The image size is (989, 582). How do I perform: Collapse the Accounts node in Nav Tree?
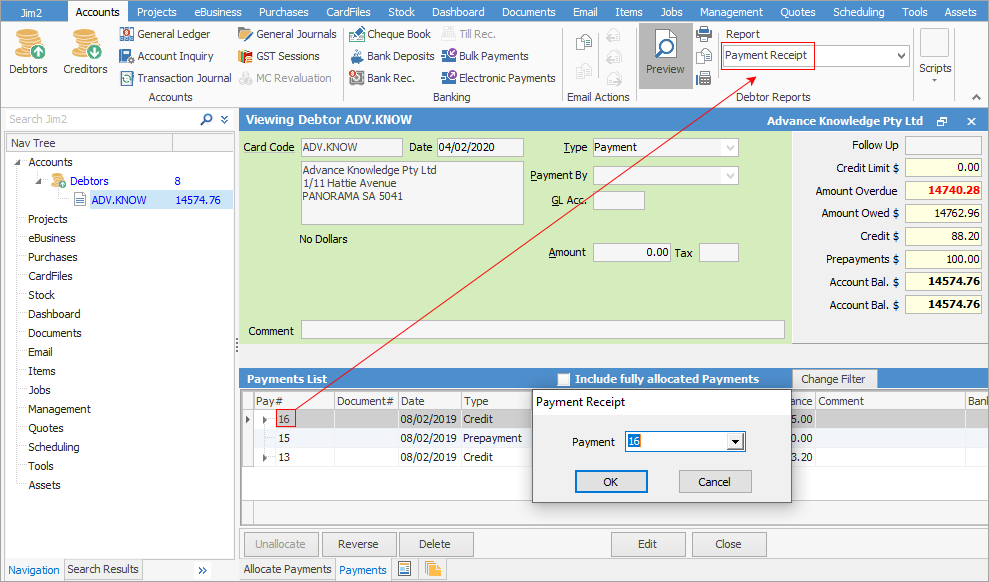tap(18, 162)
